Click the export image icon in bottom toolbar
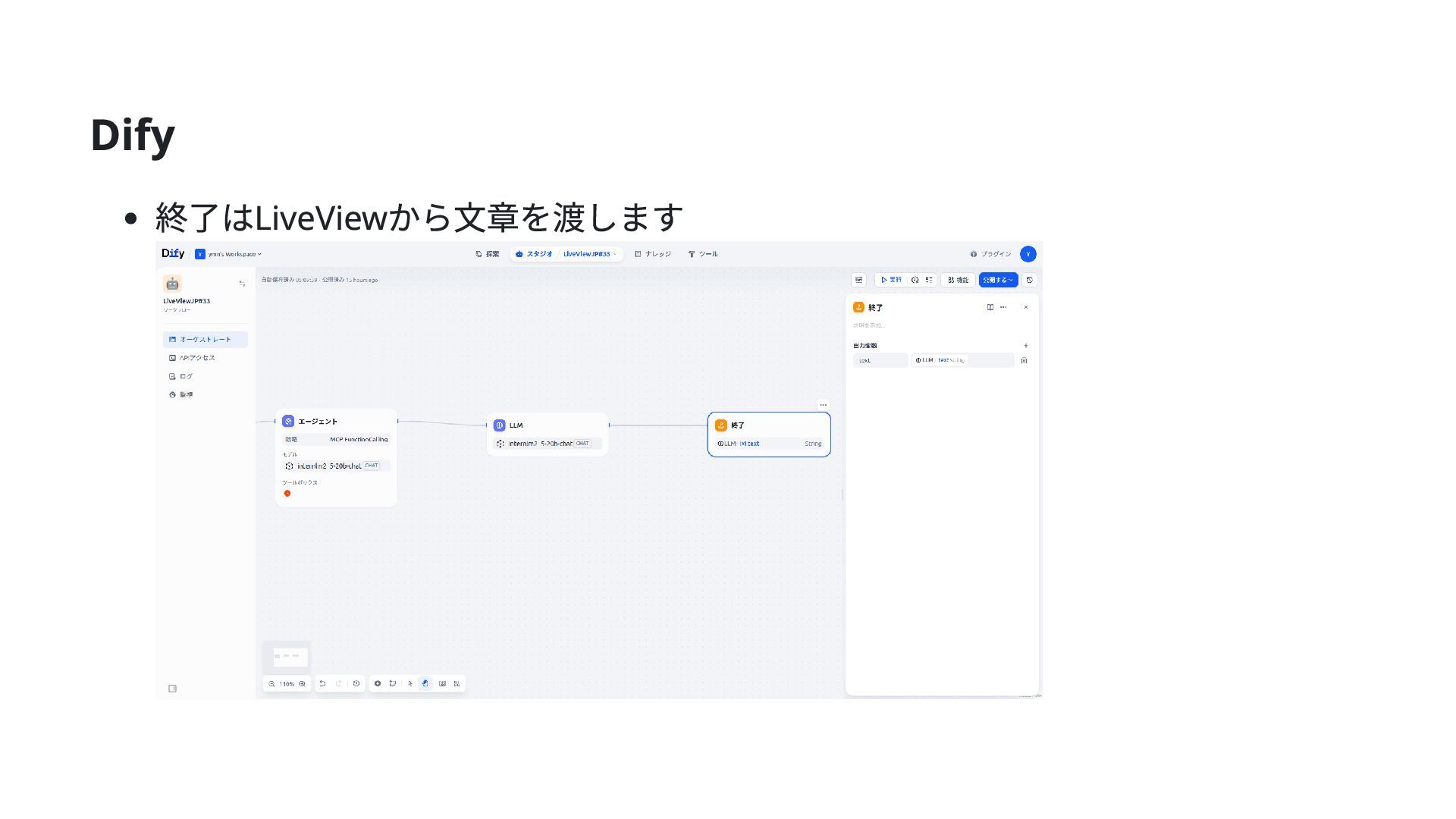1456x819 pixels. pyautogui.click(x=443, y=683)
